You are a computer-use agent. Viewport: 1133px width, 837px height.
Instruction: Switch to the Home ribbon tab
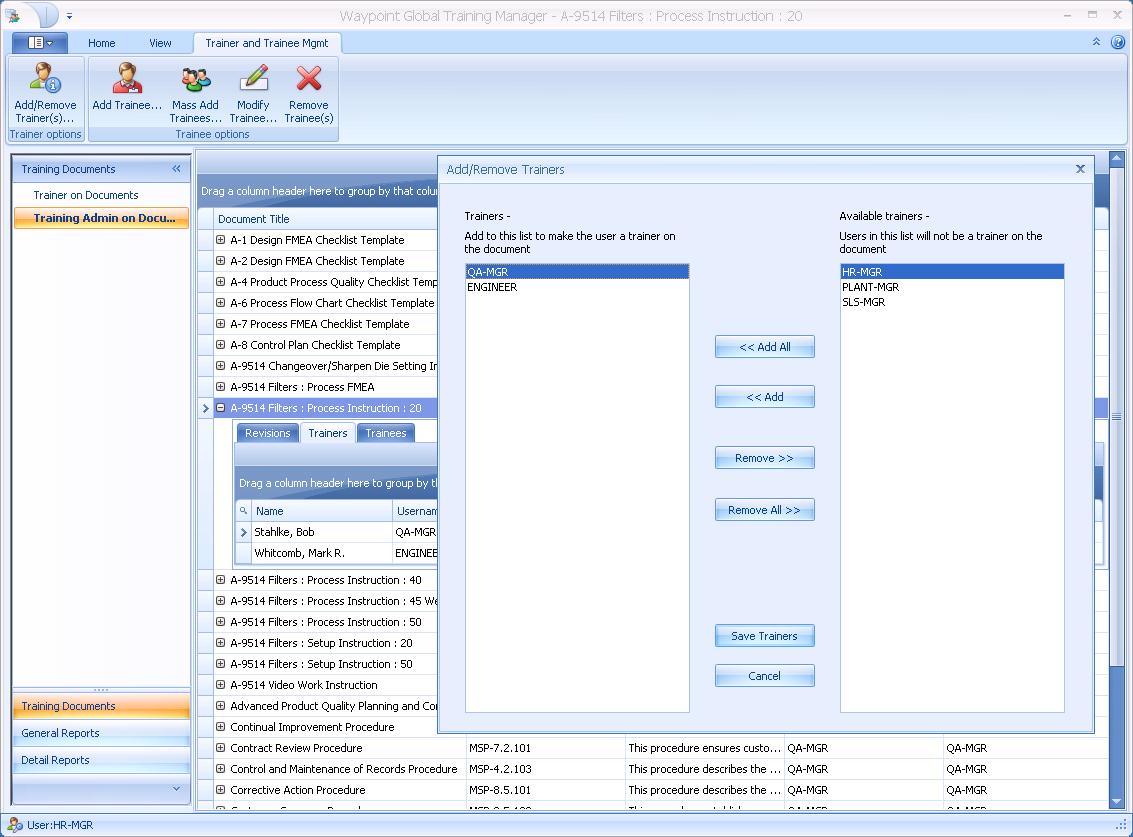click(102, 43)
